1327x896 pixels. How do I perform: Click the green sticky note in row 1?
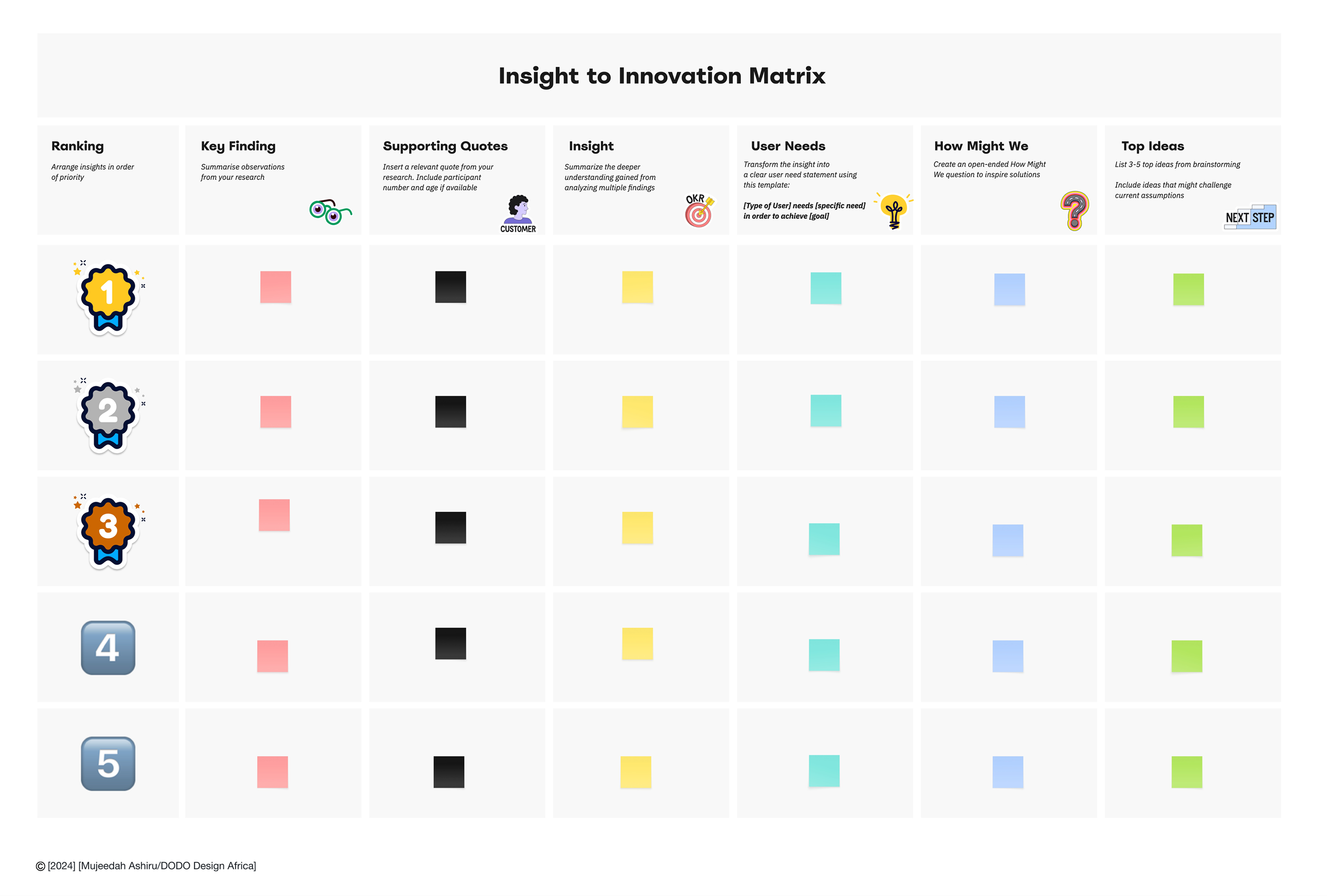point(1188,289)
